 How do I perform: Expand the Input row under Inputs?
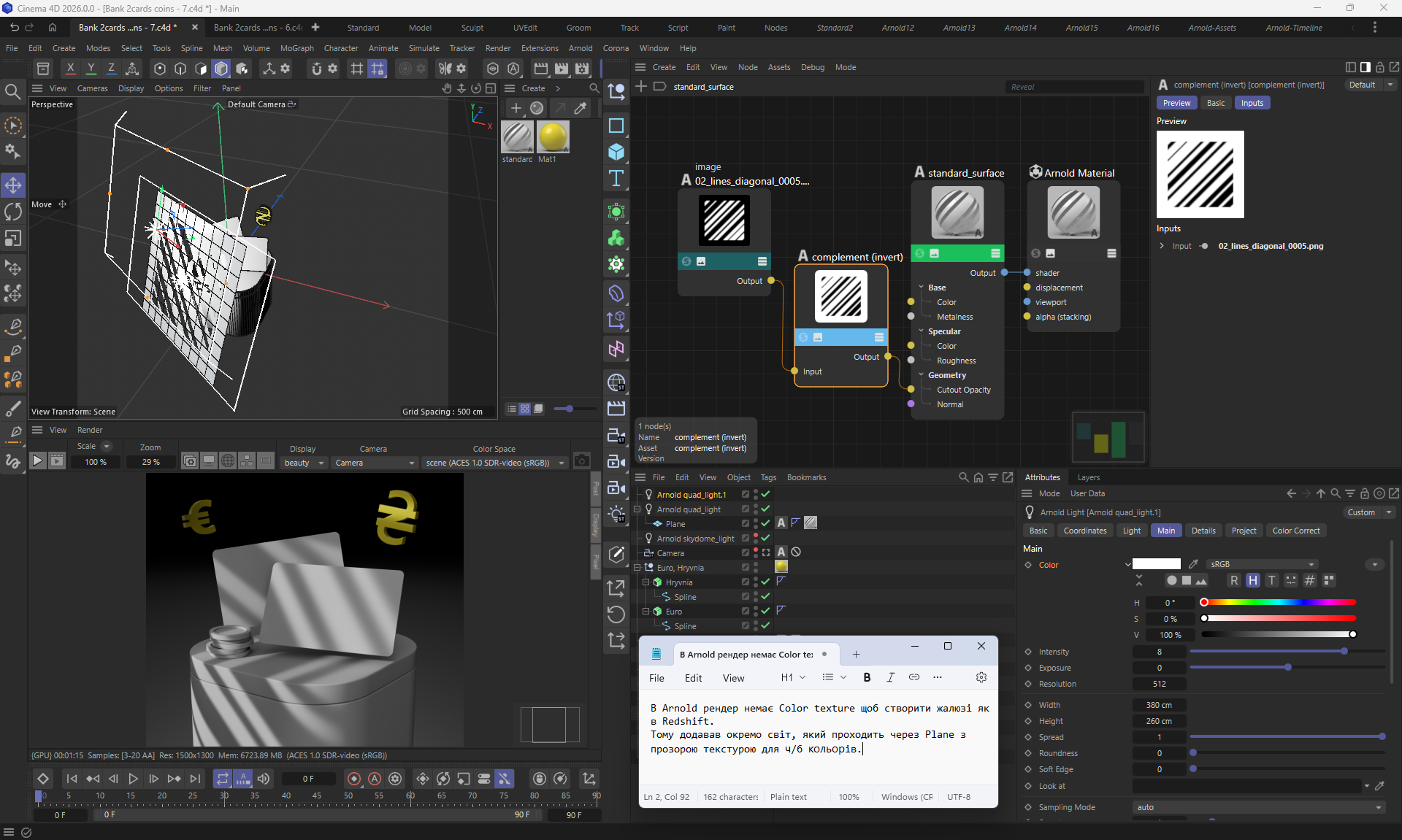pyautogui.click(x=1162, y=246)
